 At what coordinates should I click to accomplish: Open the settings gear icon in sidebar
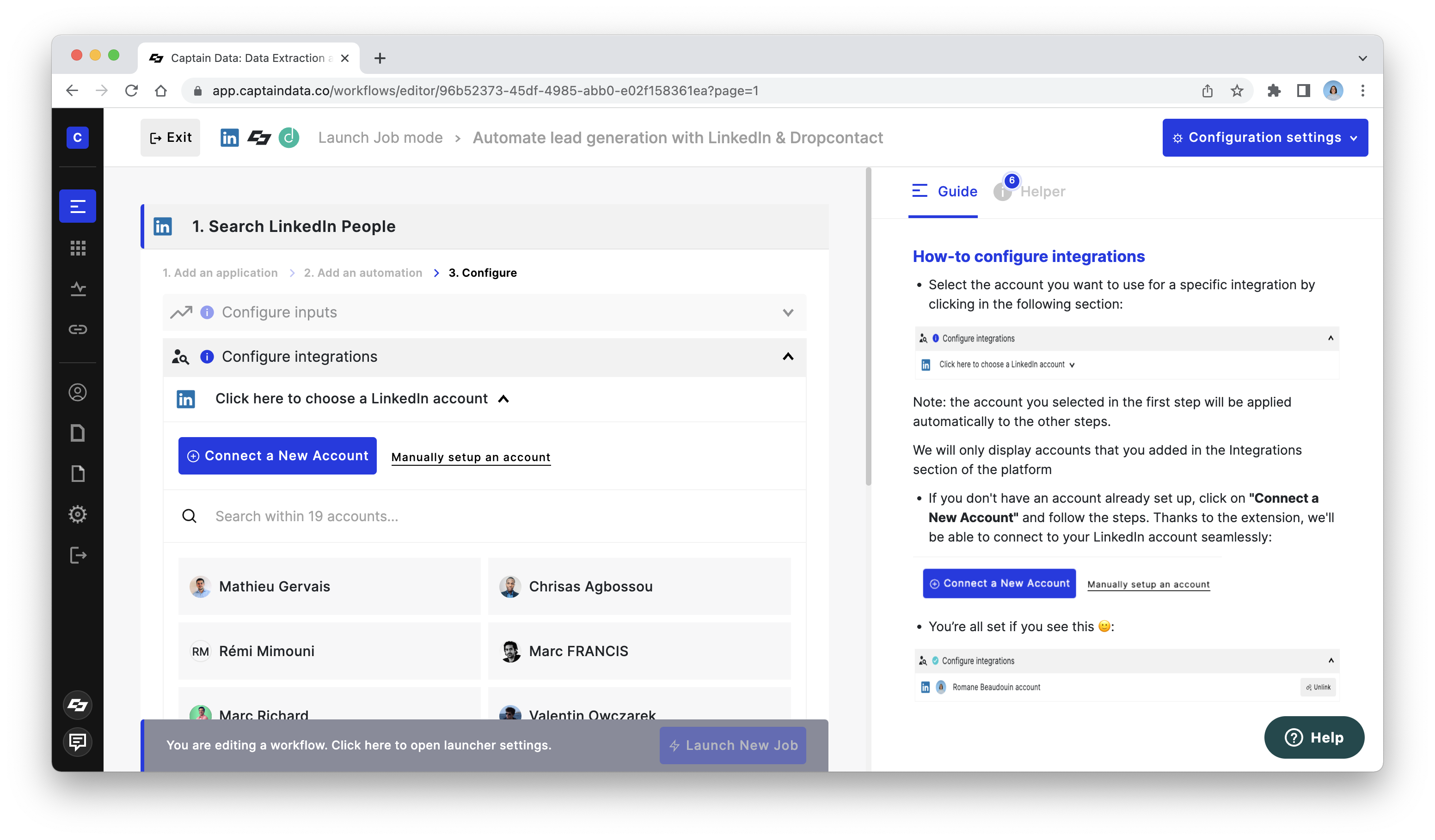78,514
